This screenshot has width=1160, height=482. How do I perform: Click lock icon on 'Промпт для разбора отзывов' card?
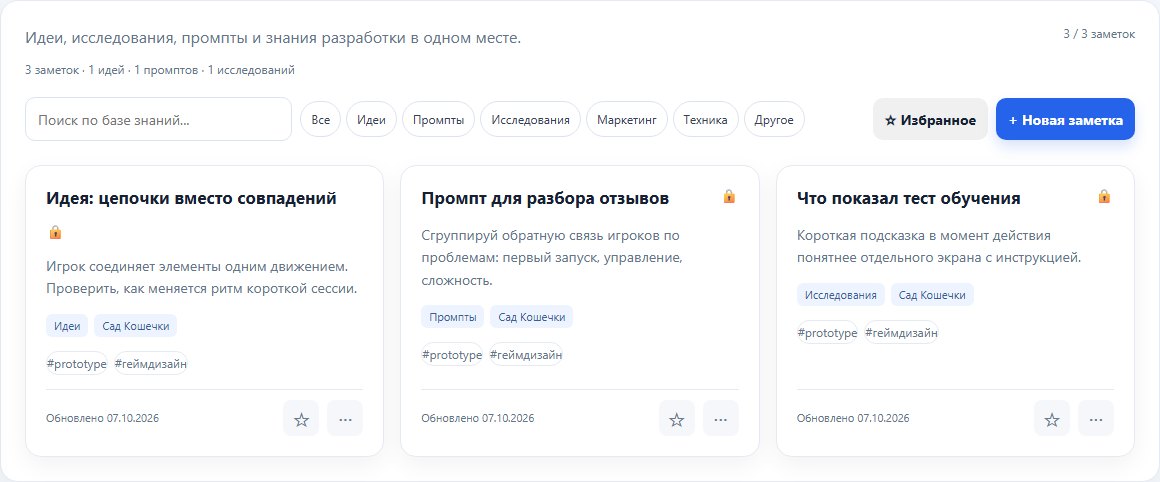click(729, 196)
